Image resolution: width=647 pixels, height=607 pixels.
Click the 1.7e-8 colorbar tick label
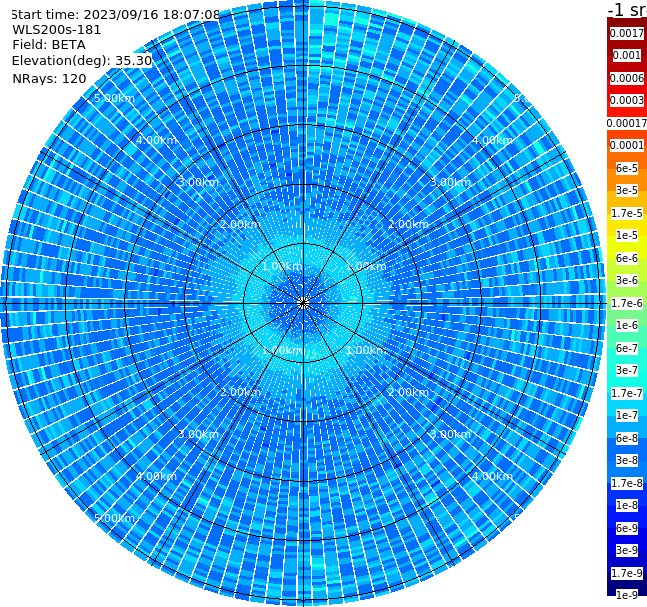(627, 483)
